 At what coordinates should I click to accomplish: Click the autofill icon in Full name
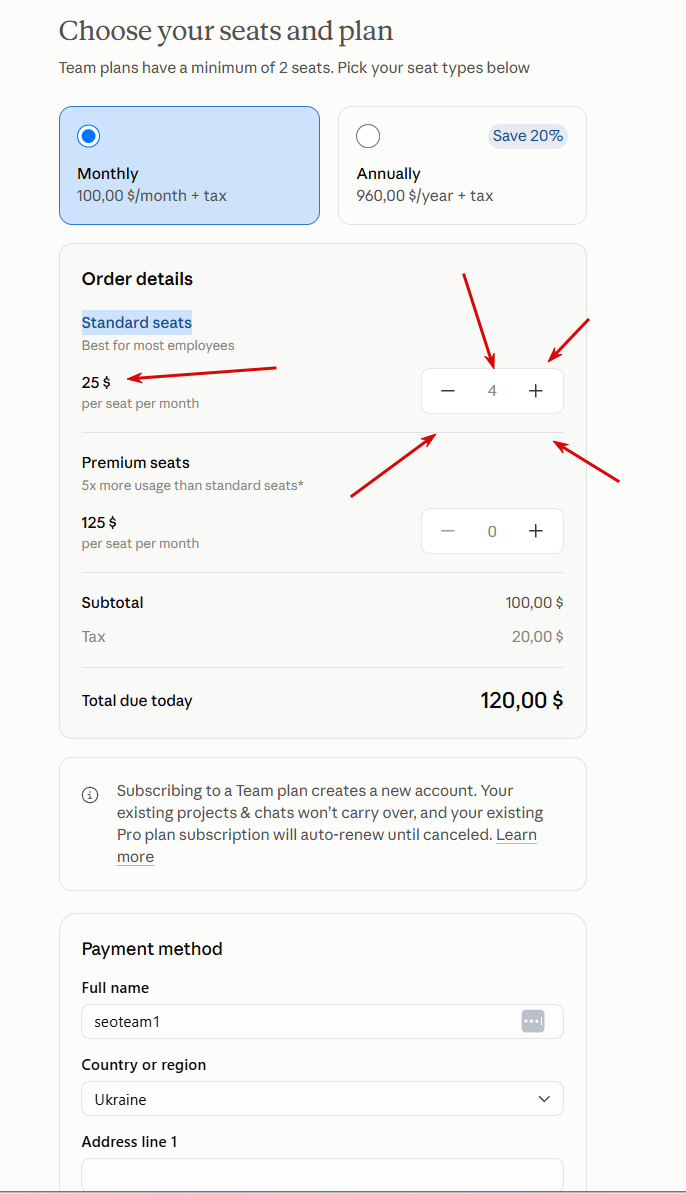pos(533,1021)
